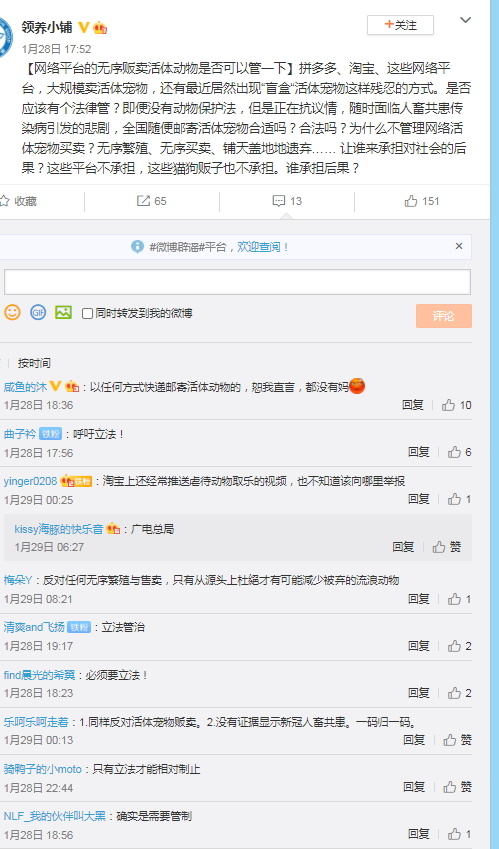Open the picture upload icon
This screenshot has height=849, width=499.
63,312
